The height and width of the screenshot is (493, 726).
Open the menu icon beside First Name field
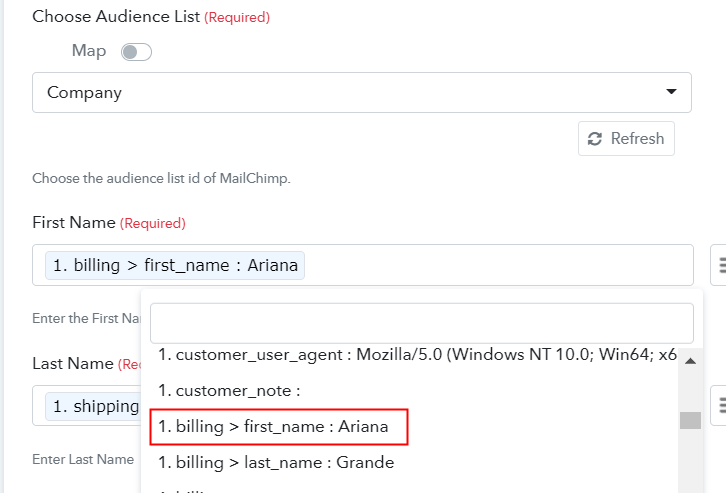[720, 265]
